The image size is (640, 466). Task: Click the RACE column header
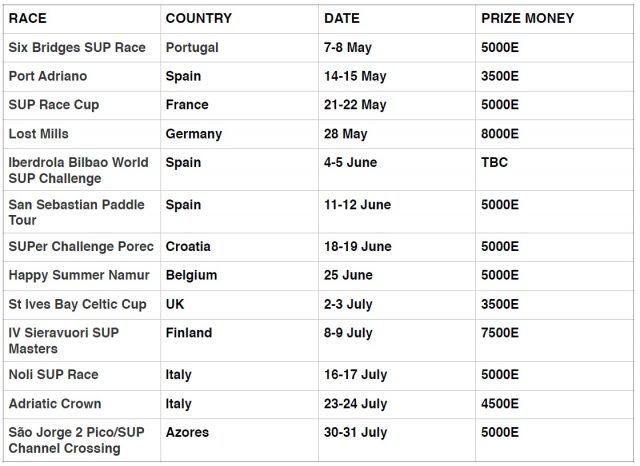(28, 18)
